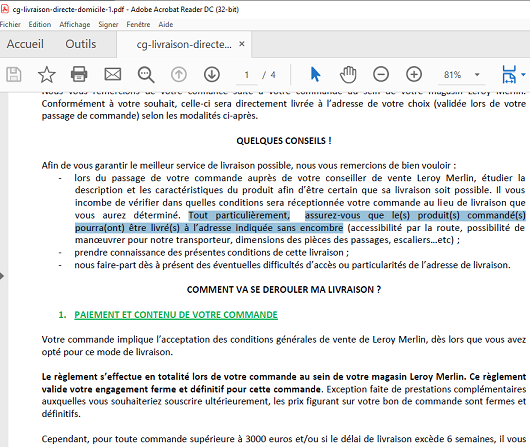Click the page number field showing 1
Image resolution: width=530 pixels, height=447 pixels.
[x=247, y=75]
